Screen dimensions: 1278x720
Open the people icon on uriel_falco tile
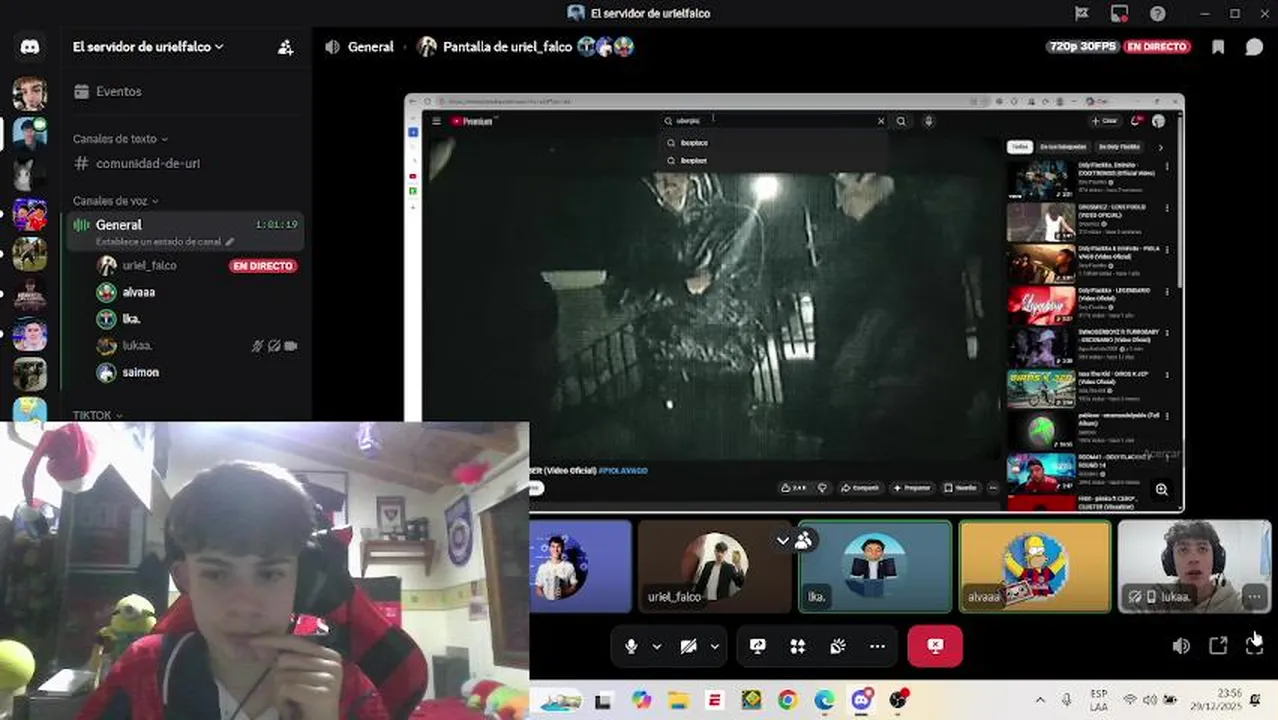tap(803, 540)
